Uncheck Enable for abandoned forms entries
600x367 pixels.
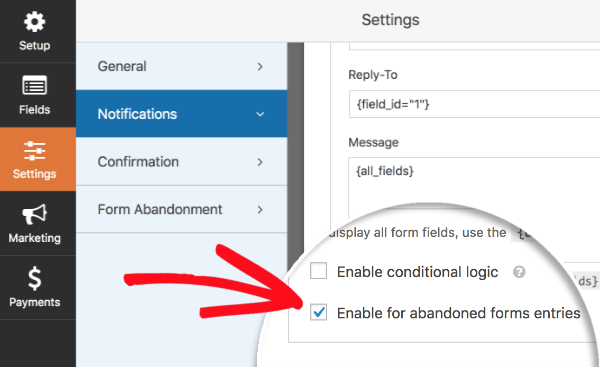tap(318, 312)
